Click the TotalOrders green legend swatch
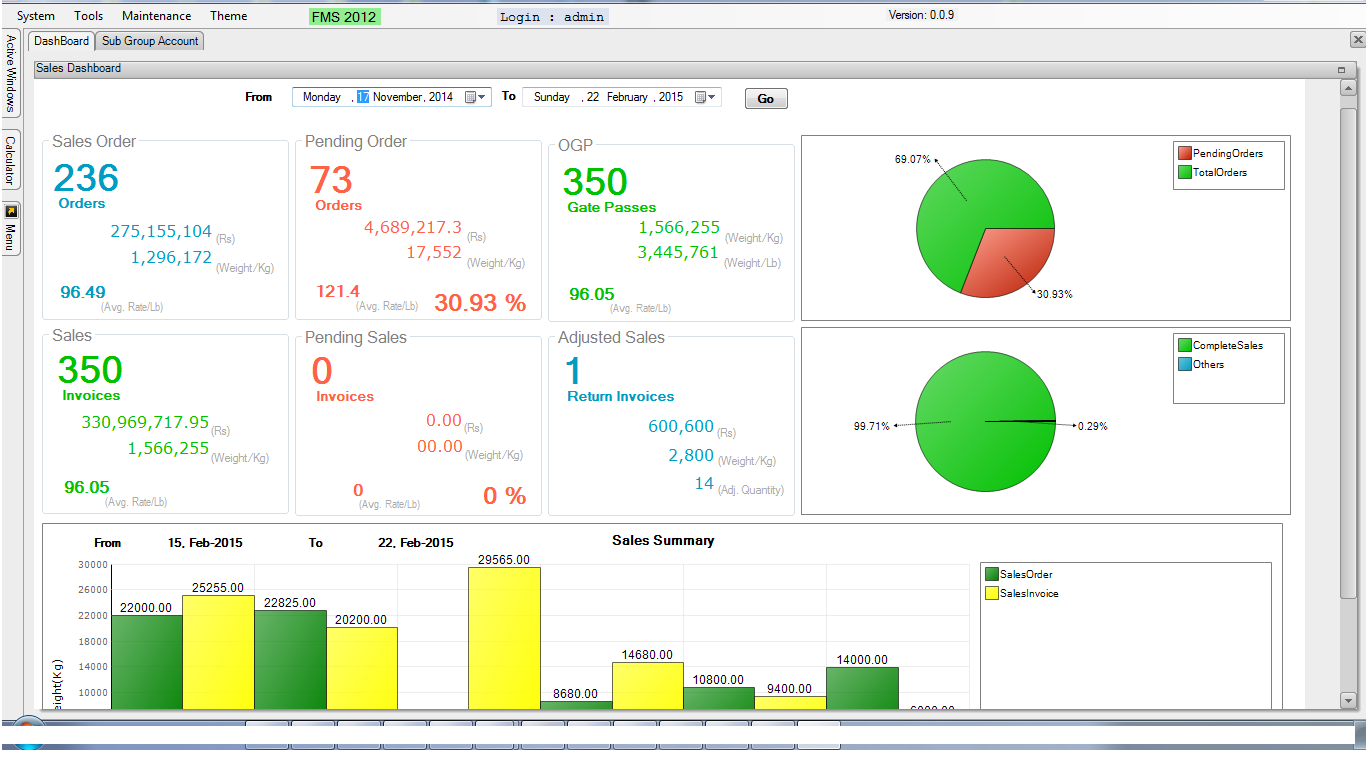Image resolution: width=1366 pixels, height=768 pixels. pos(1185,173)
